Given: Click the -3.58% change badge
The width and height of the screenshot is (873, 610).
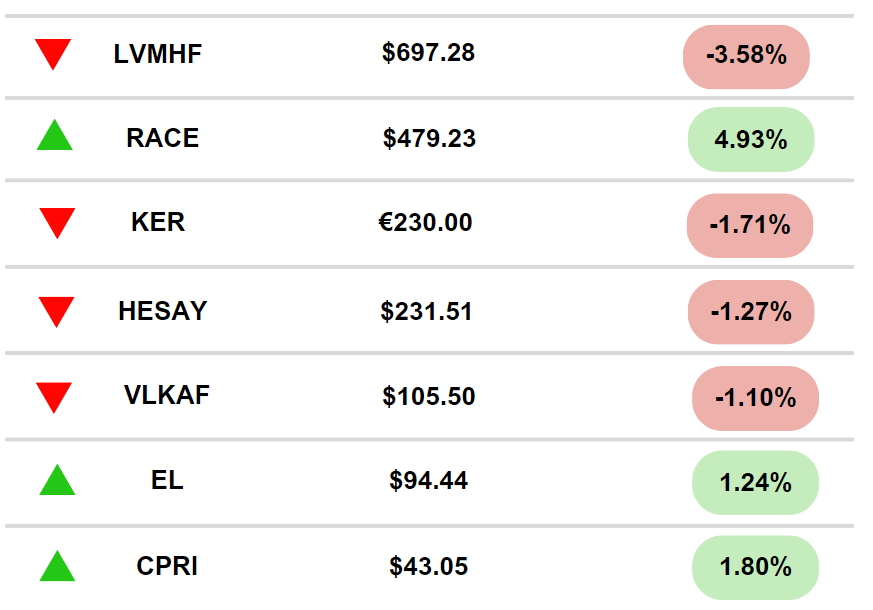Looking at the screenshot, I should (746, 57).
